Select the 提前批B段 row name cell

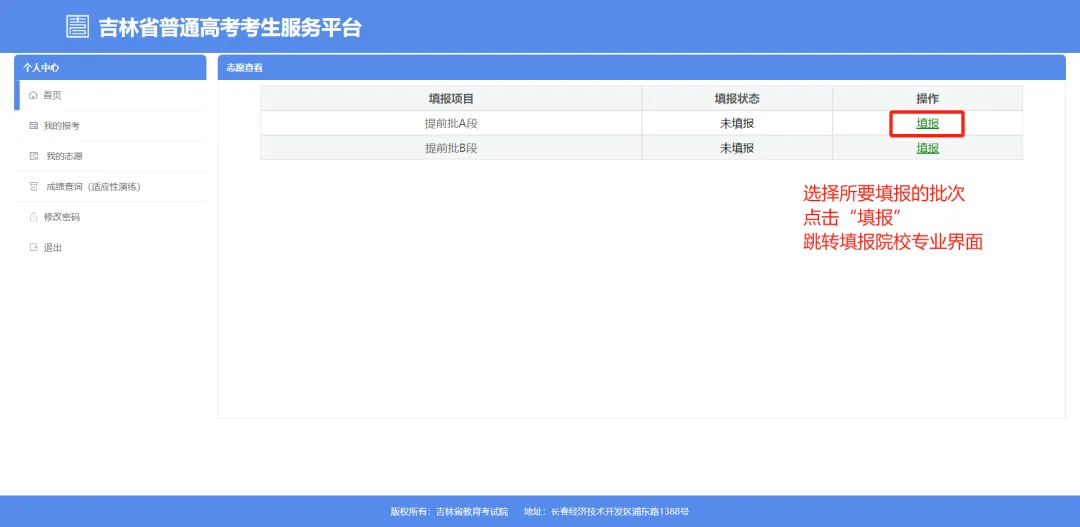point(451,148)
